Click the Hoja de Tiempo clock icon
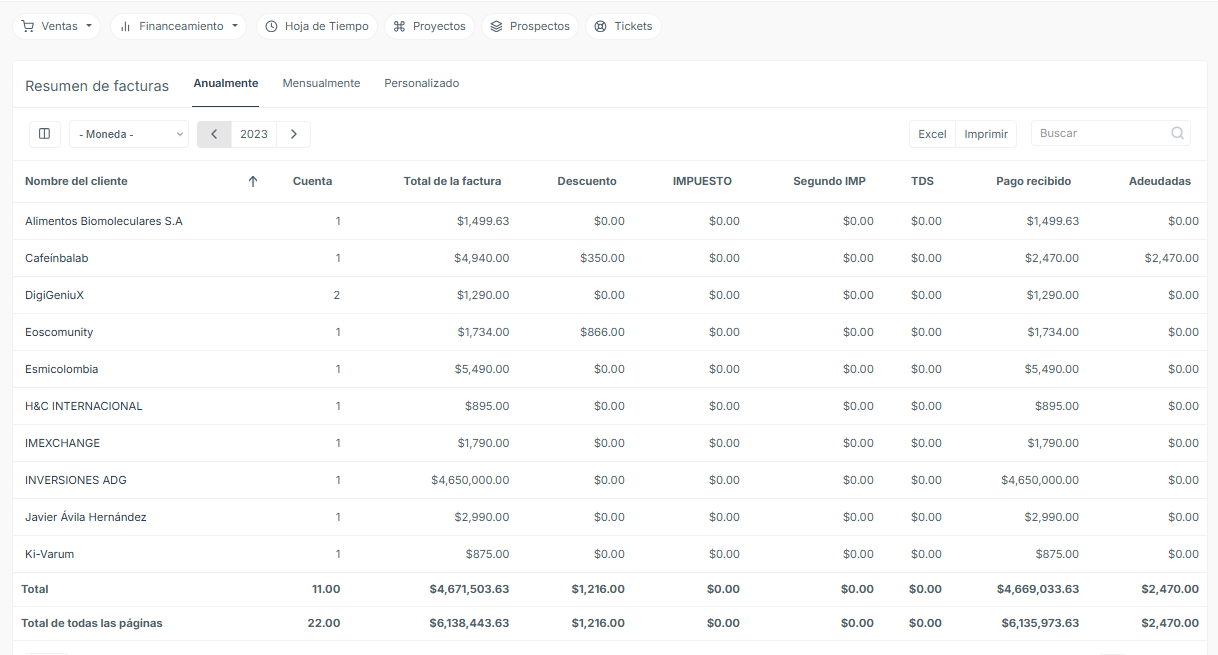The image size is (1218, 655). tap(271, 26)
